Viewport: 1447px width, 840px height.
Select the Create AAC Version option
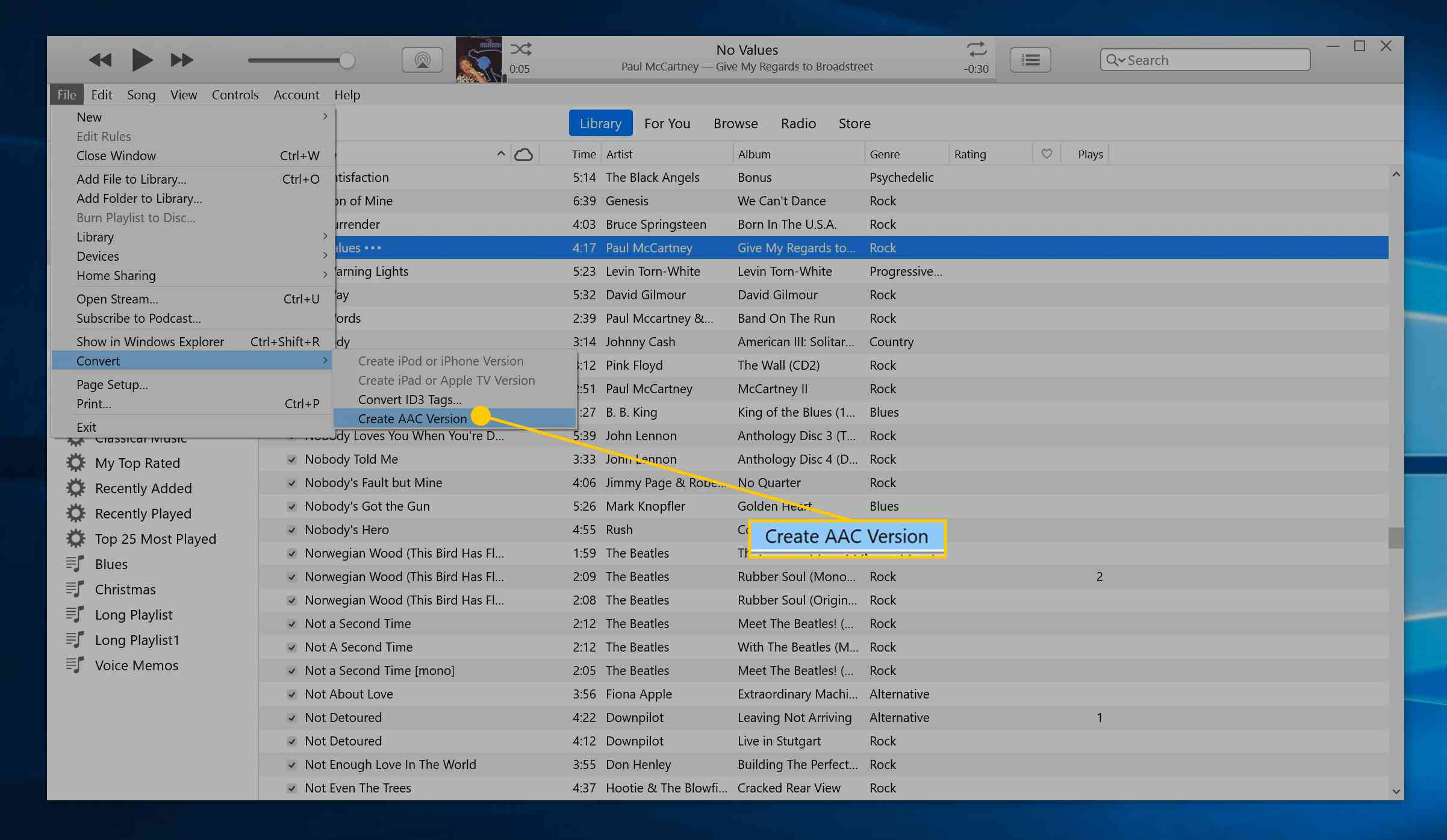pyautogui.click(x=412, y=418)
